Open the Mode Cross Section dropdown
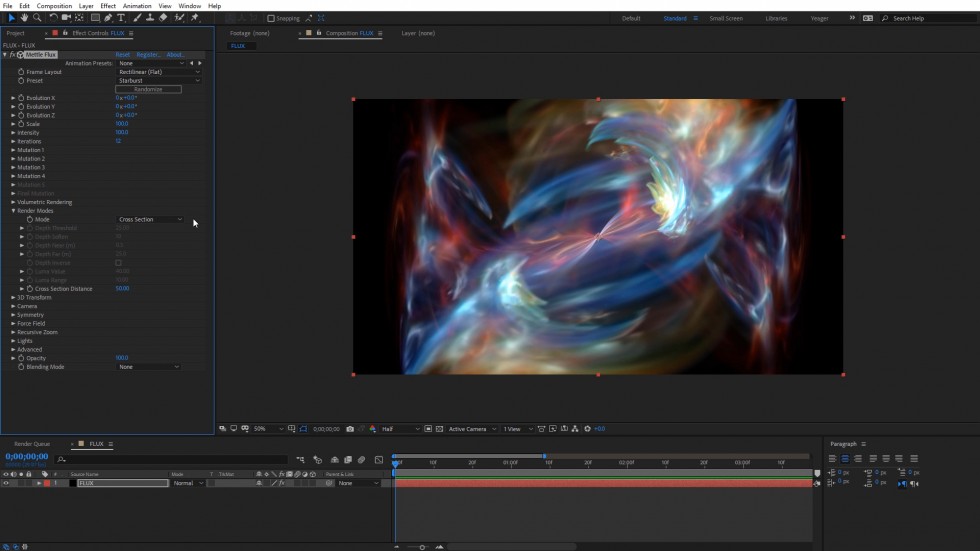980x551 pixels. click(x=151, y=219)
